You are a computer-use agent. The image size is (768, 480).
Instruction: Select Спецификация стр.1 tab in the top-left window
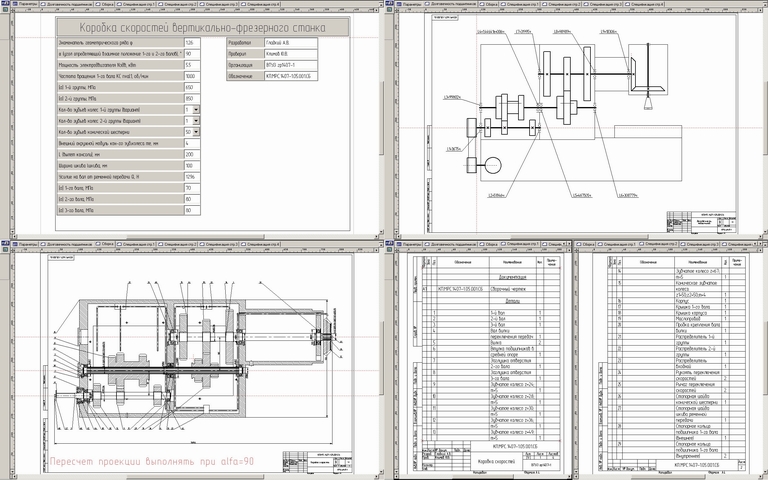(x=138, y=3)
